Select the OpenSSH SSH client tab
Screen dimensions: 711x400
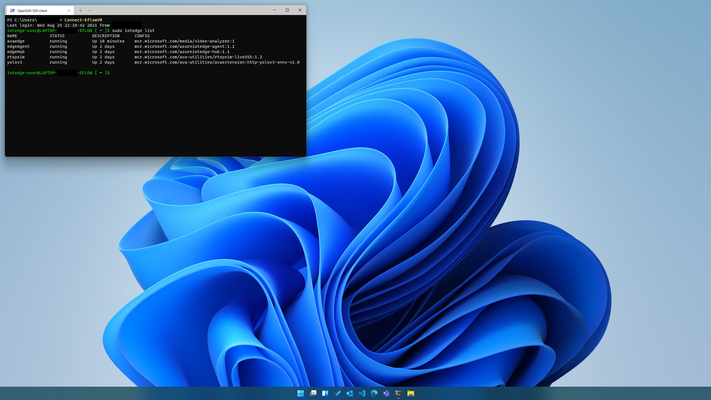coord(39,10)
